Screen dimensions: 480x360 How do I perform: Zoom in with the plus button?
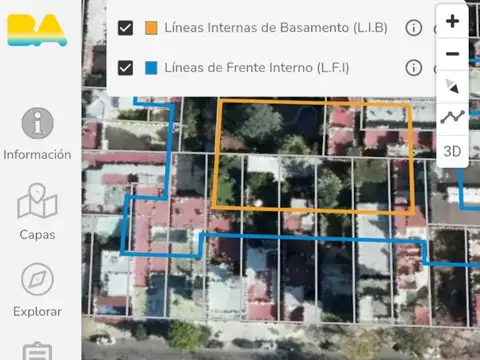(452, 21)
